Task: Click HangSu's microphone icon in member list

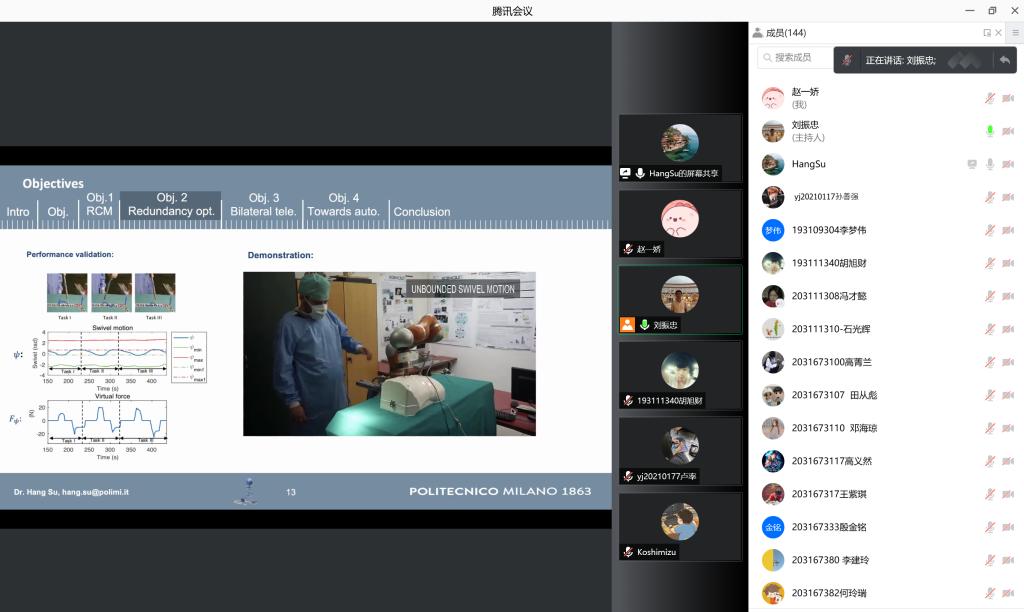Action: coord(989,164)
